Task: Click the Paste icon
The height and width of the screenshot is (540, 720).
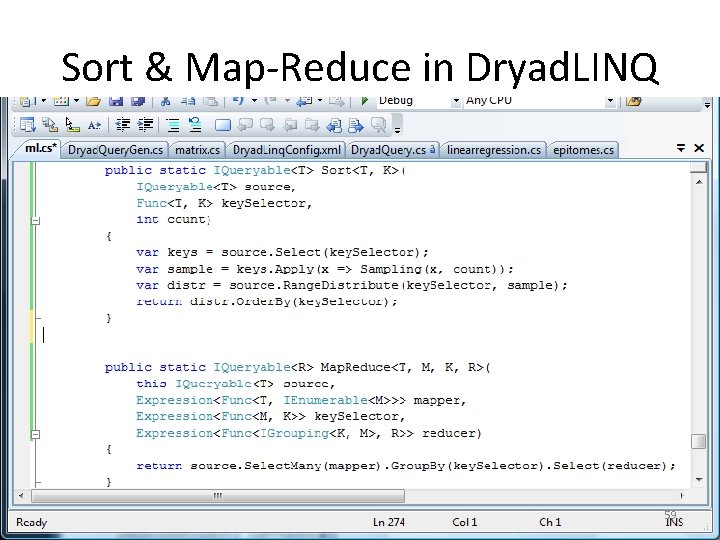Action: pos(210,101)
